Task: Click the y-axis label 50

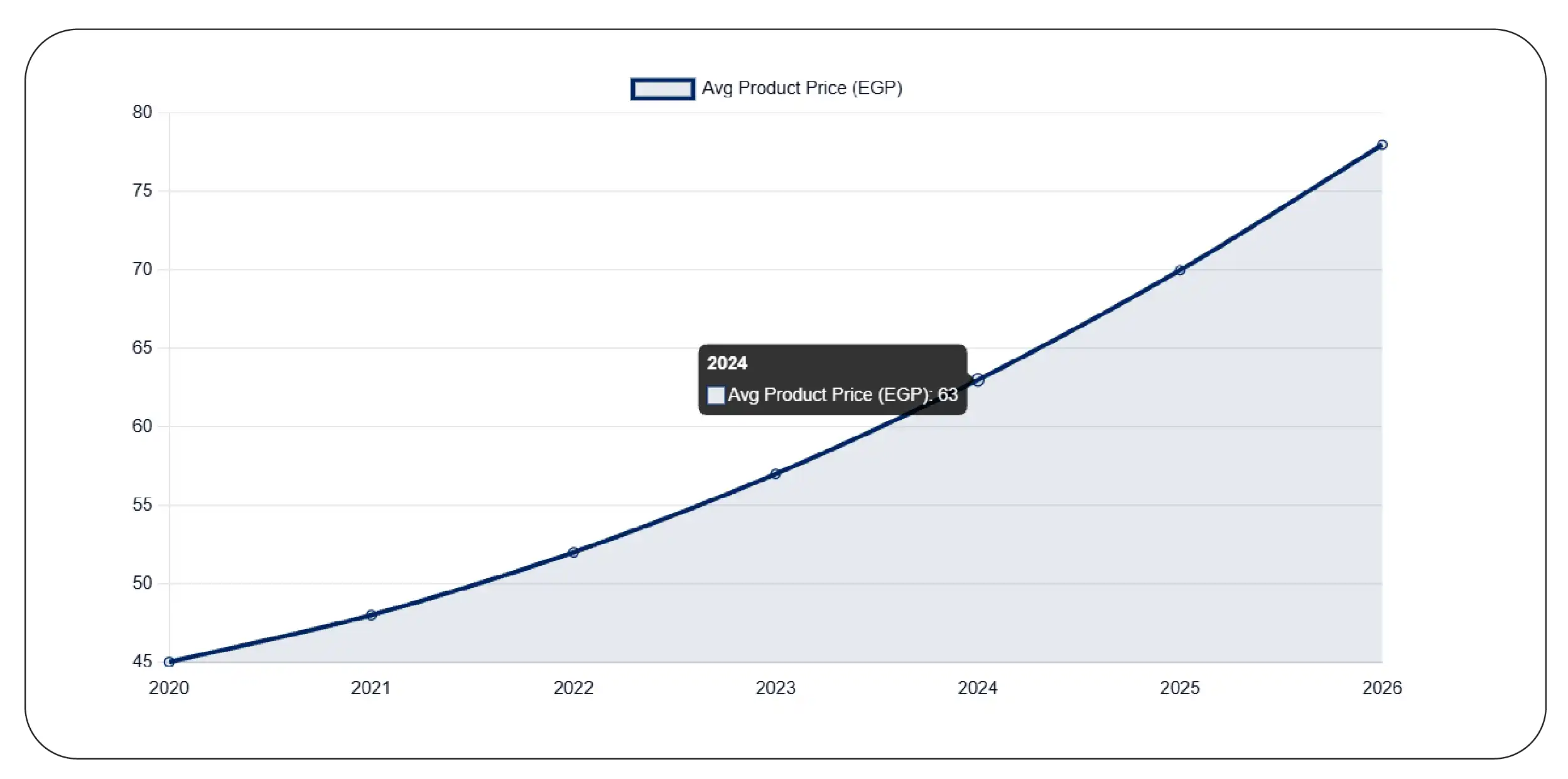Action: 142,584
